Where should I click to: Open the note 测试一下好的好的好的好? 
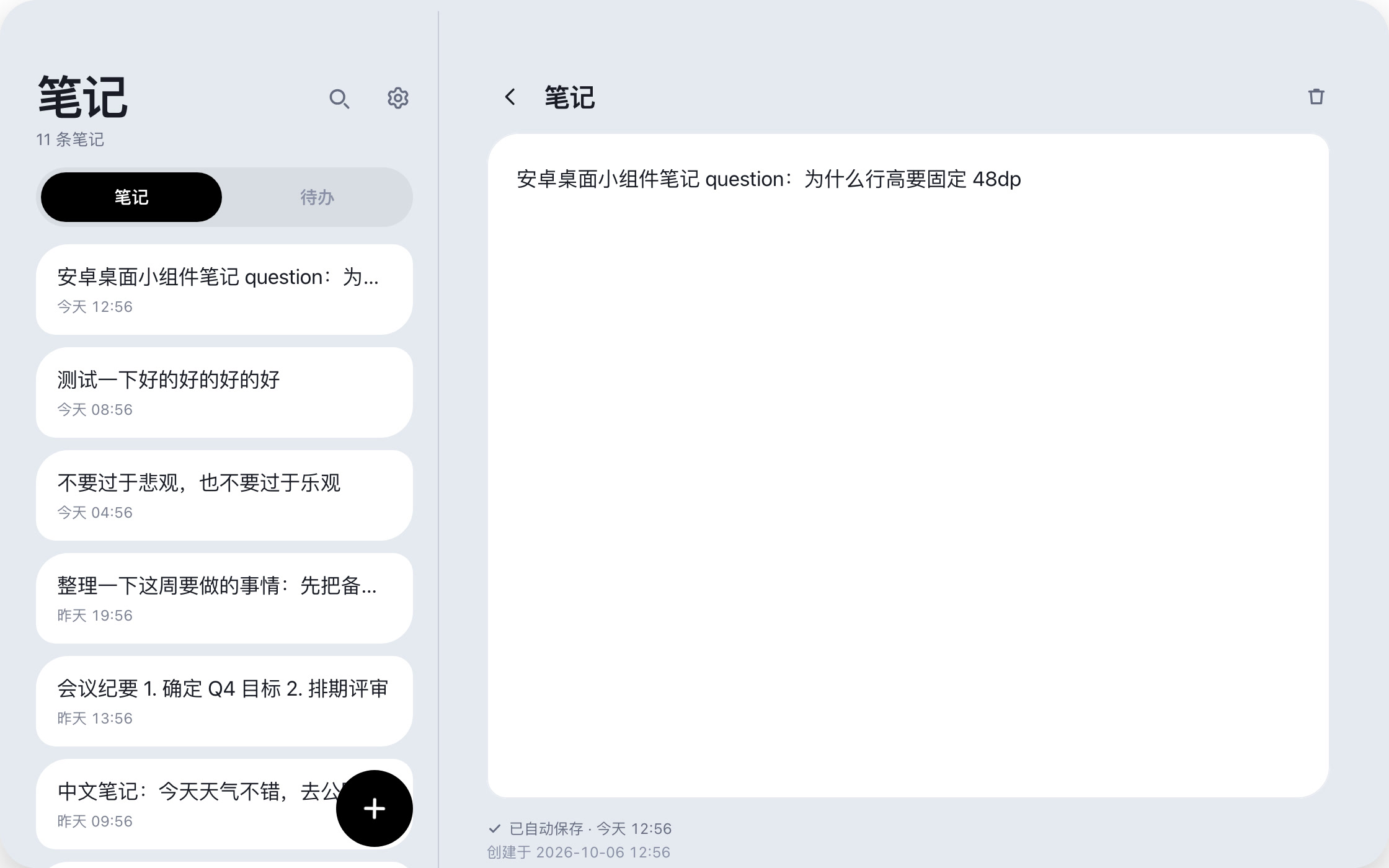point(224,392)
